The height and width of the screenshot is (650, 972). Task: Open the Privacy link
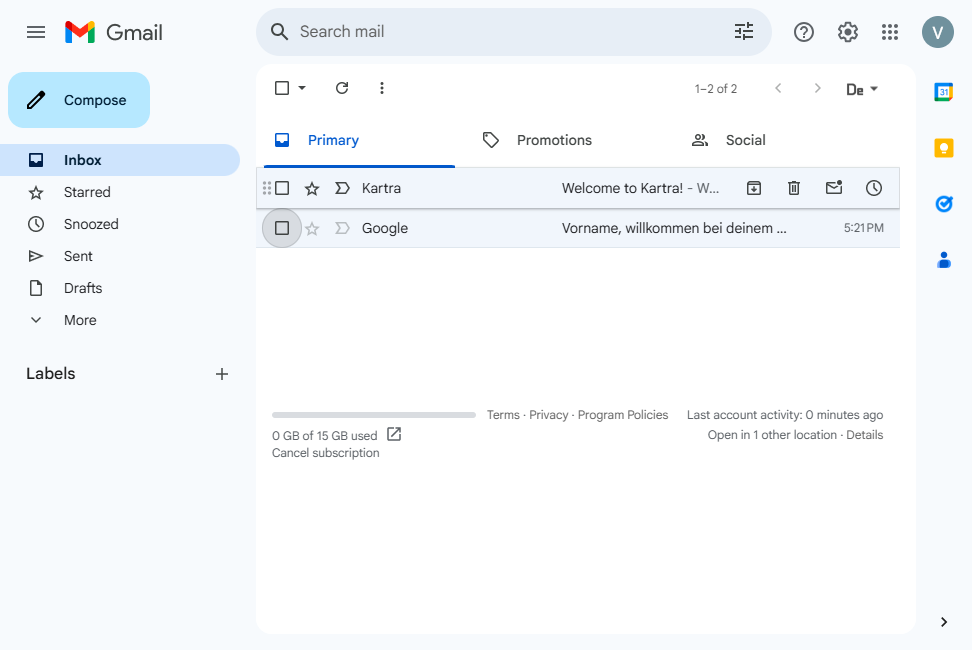549,415
